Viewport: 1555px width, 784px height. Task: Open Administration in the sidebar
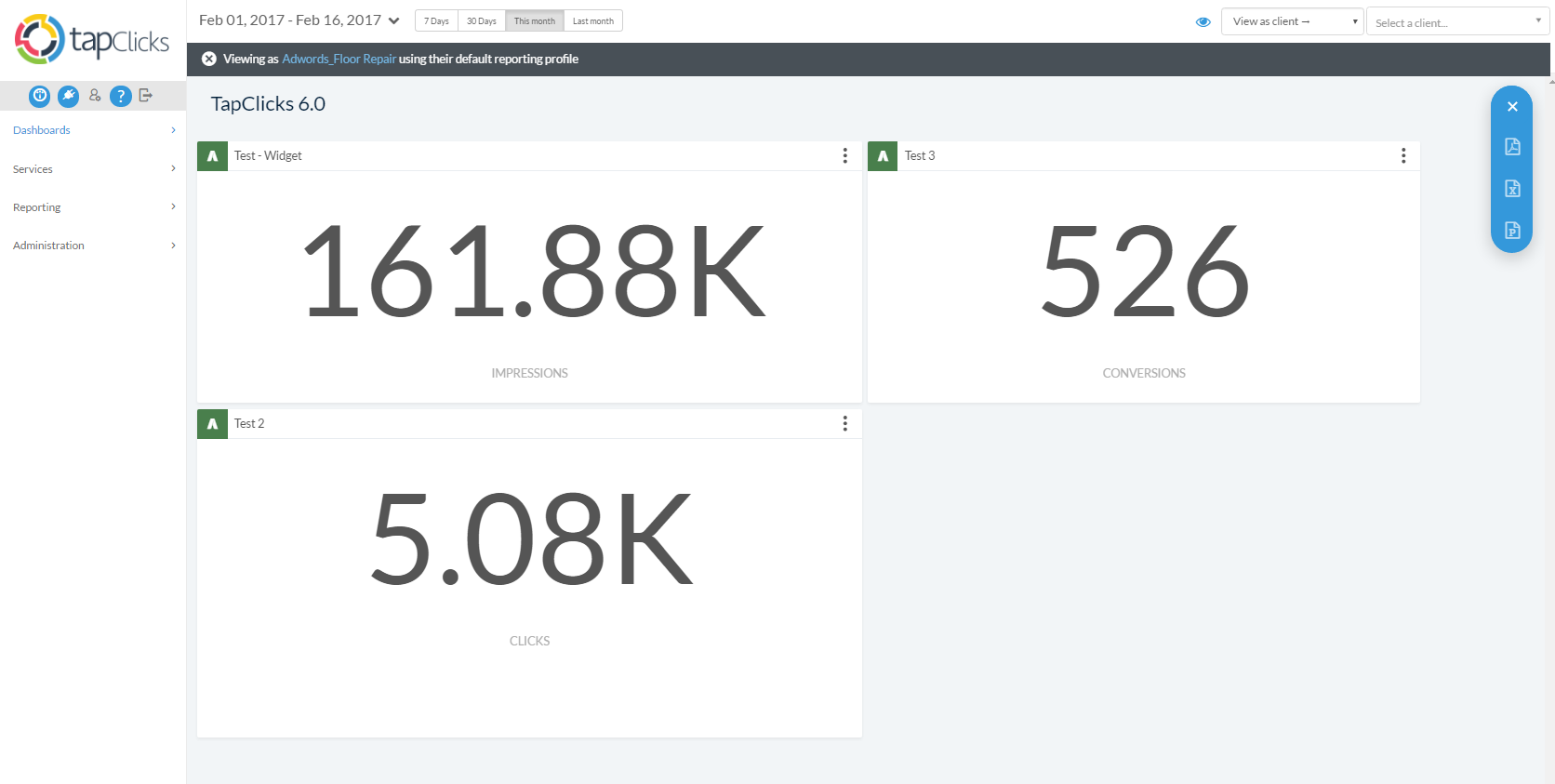(x=48, y=246)
